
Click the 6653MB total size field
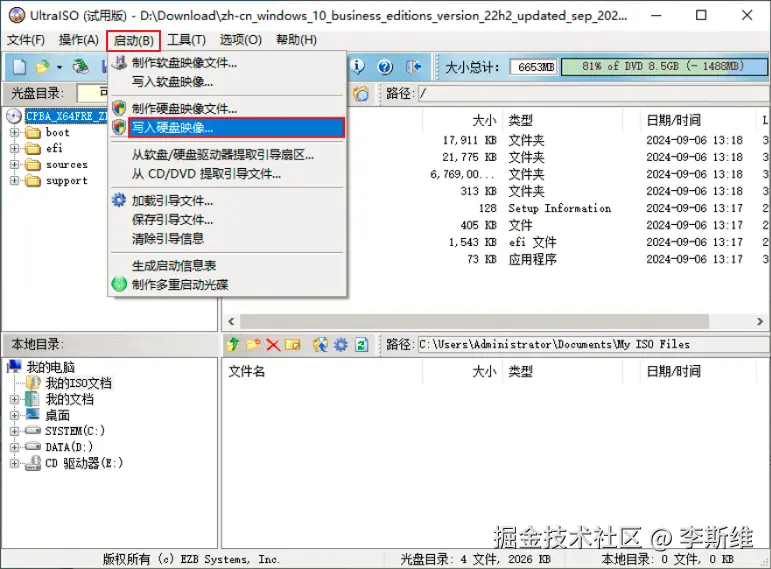point(534,67)
